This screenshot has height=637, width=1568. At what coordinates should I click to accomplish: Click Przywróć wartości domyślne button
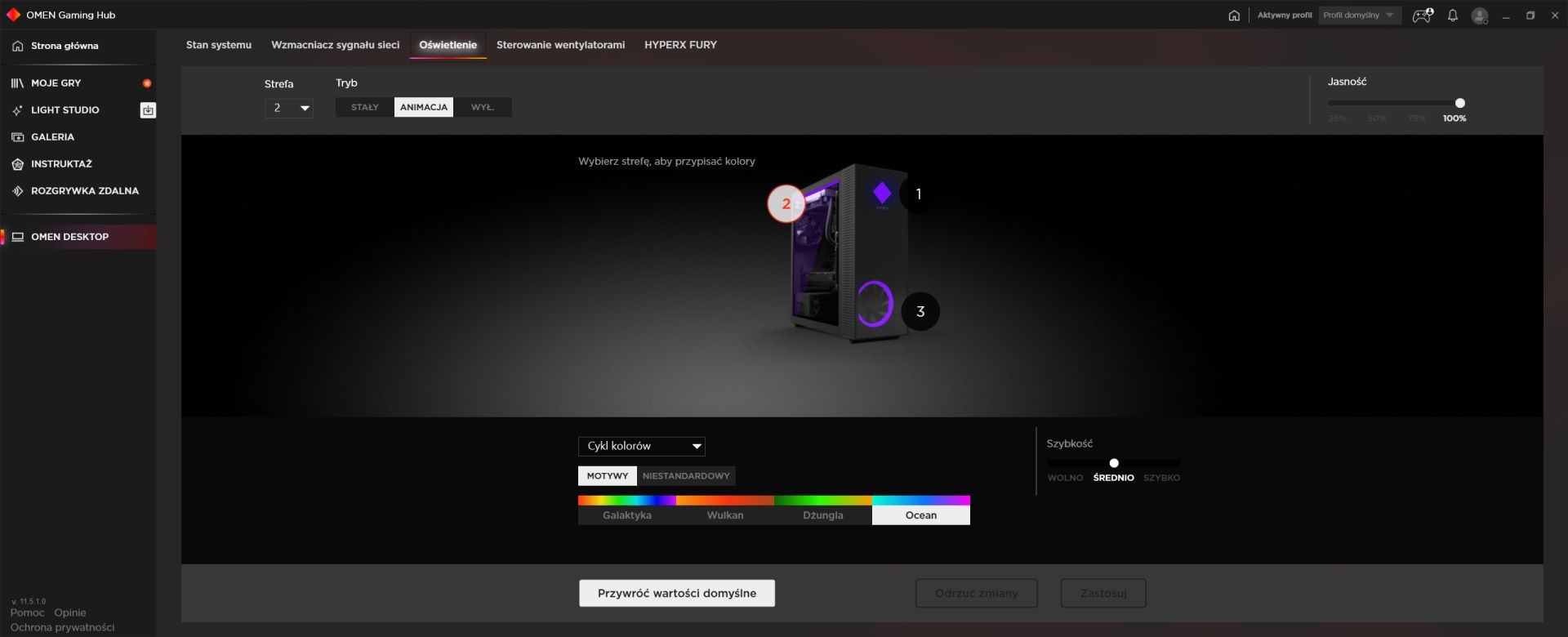pos(677,593)
